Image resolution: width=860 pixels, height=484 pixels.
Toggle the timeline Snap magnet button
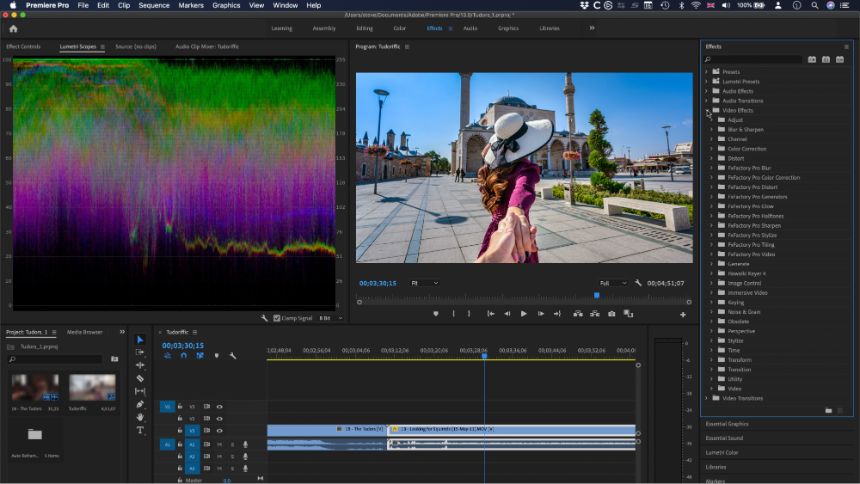(x=183, y=356)
